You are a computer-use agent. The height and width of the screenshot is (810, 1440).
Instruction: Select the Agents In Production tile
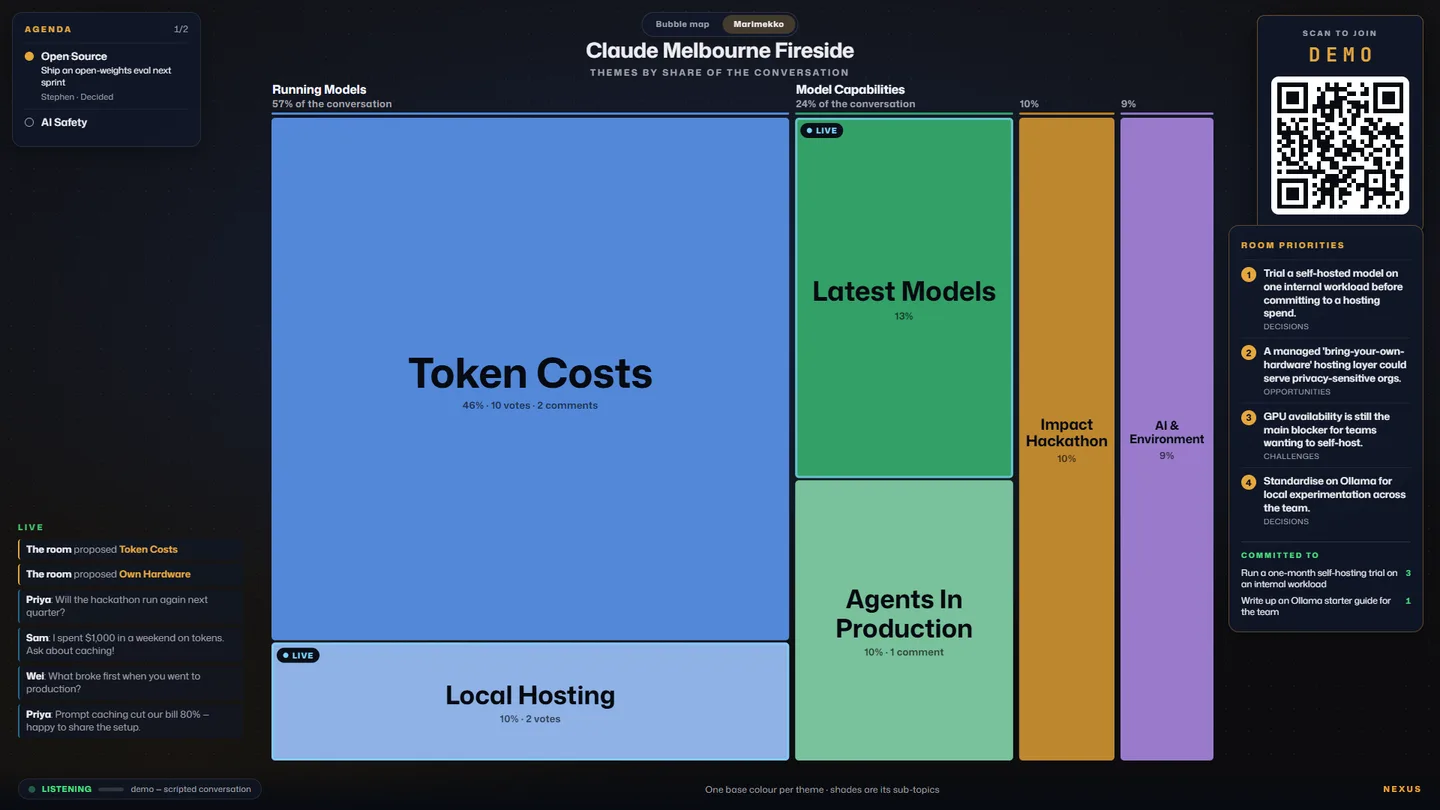[904, 620]
